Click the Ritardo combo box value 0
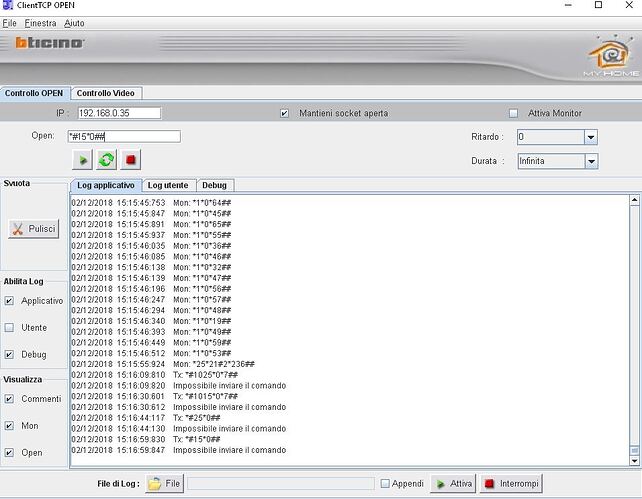The height and width of the screenshot is (499, 642). click(x=551, y=137)
